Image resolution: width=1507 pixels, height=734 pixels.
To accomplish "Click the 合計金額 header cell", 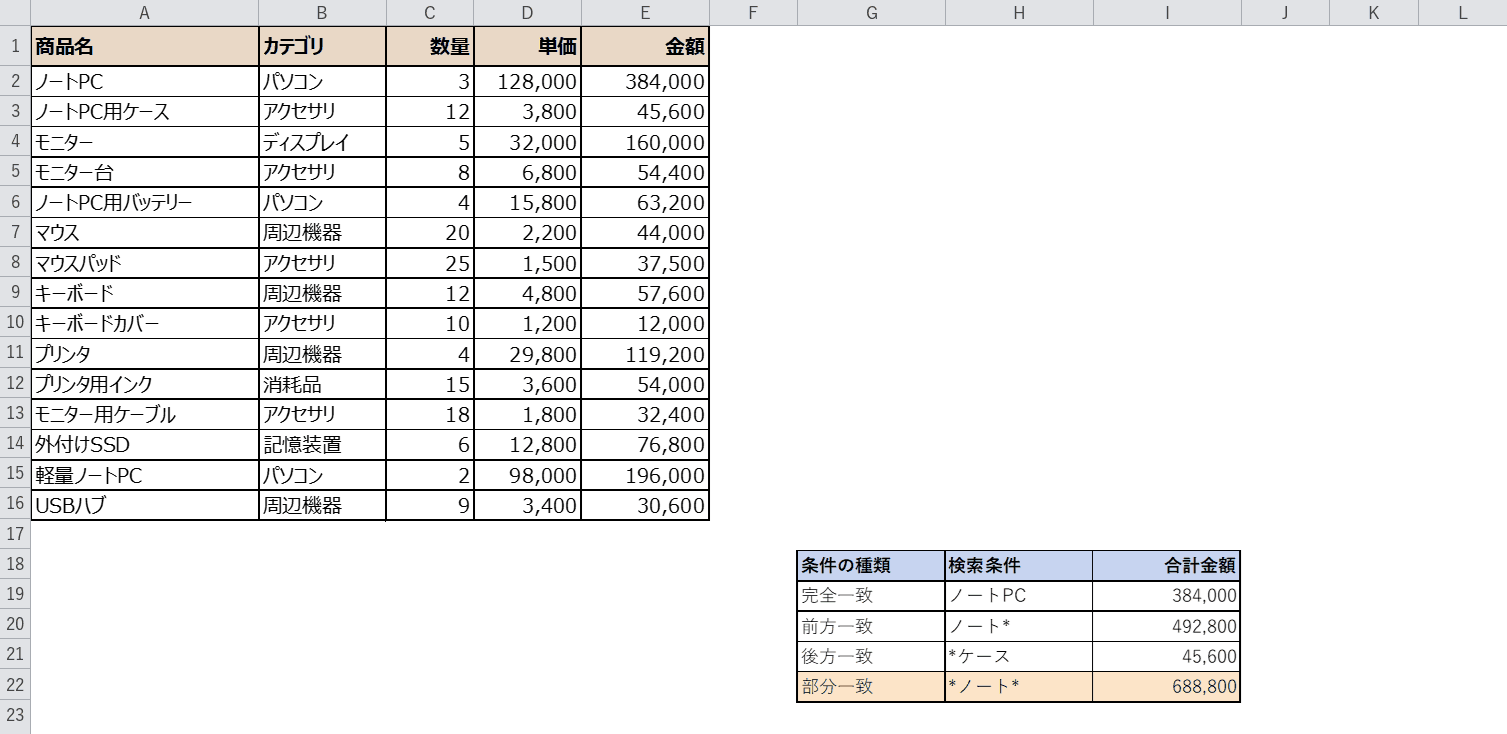I will [x=1167, y=565].
